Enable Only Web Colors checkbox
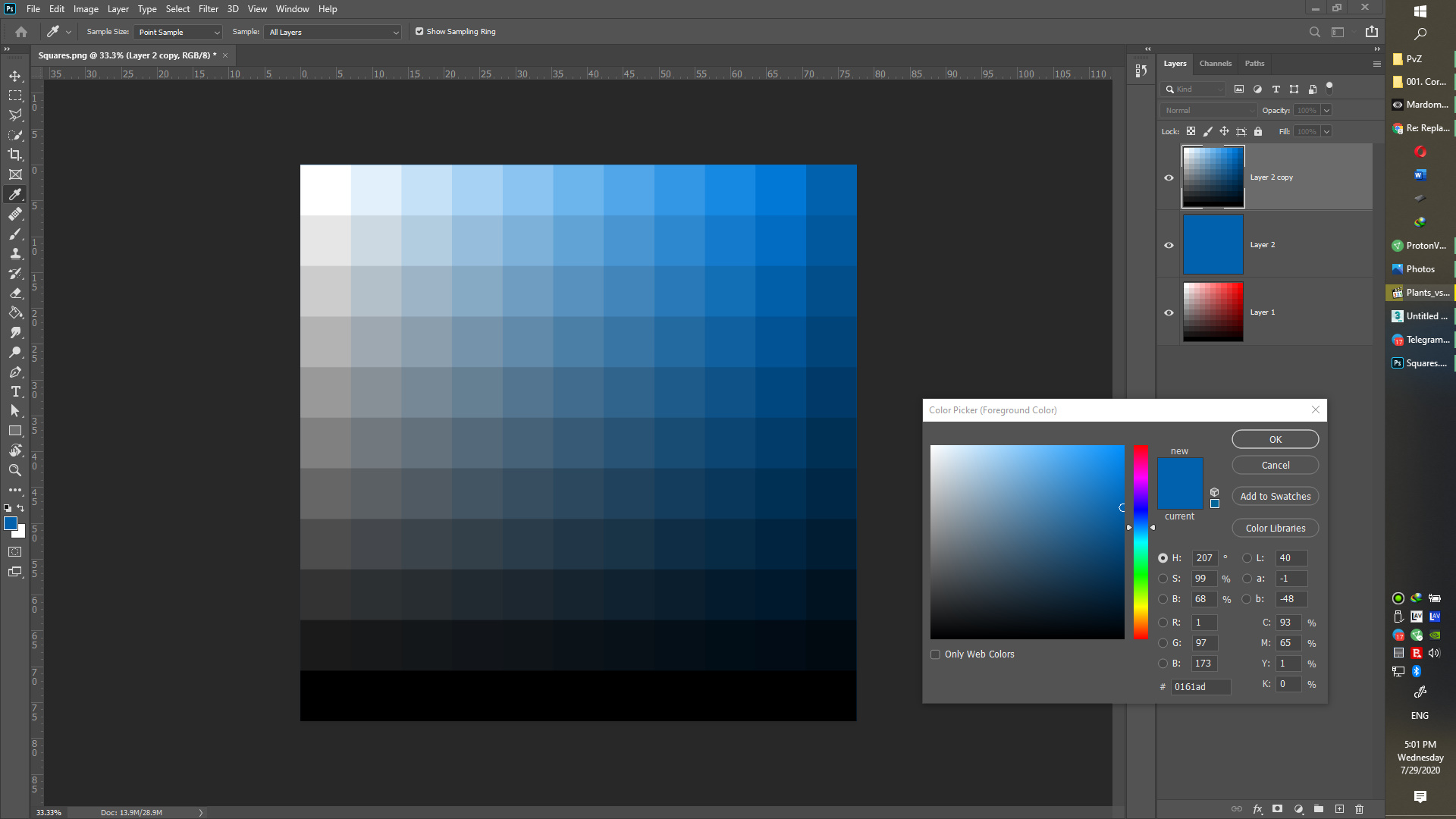Screen dimensions: 1456x819 (935, 654)
